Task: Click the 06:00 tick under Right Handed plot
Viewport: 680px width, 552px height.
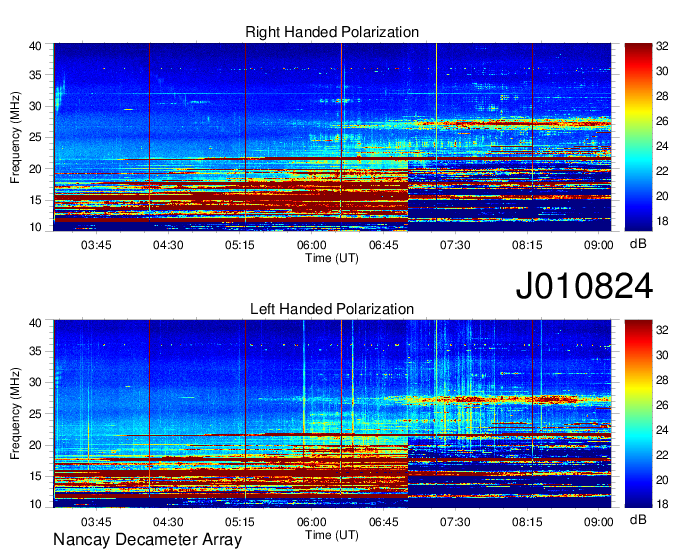Action: (x=311, y=245)
